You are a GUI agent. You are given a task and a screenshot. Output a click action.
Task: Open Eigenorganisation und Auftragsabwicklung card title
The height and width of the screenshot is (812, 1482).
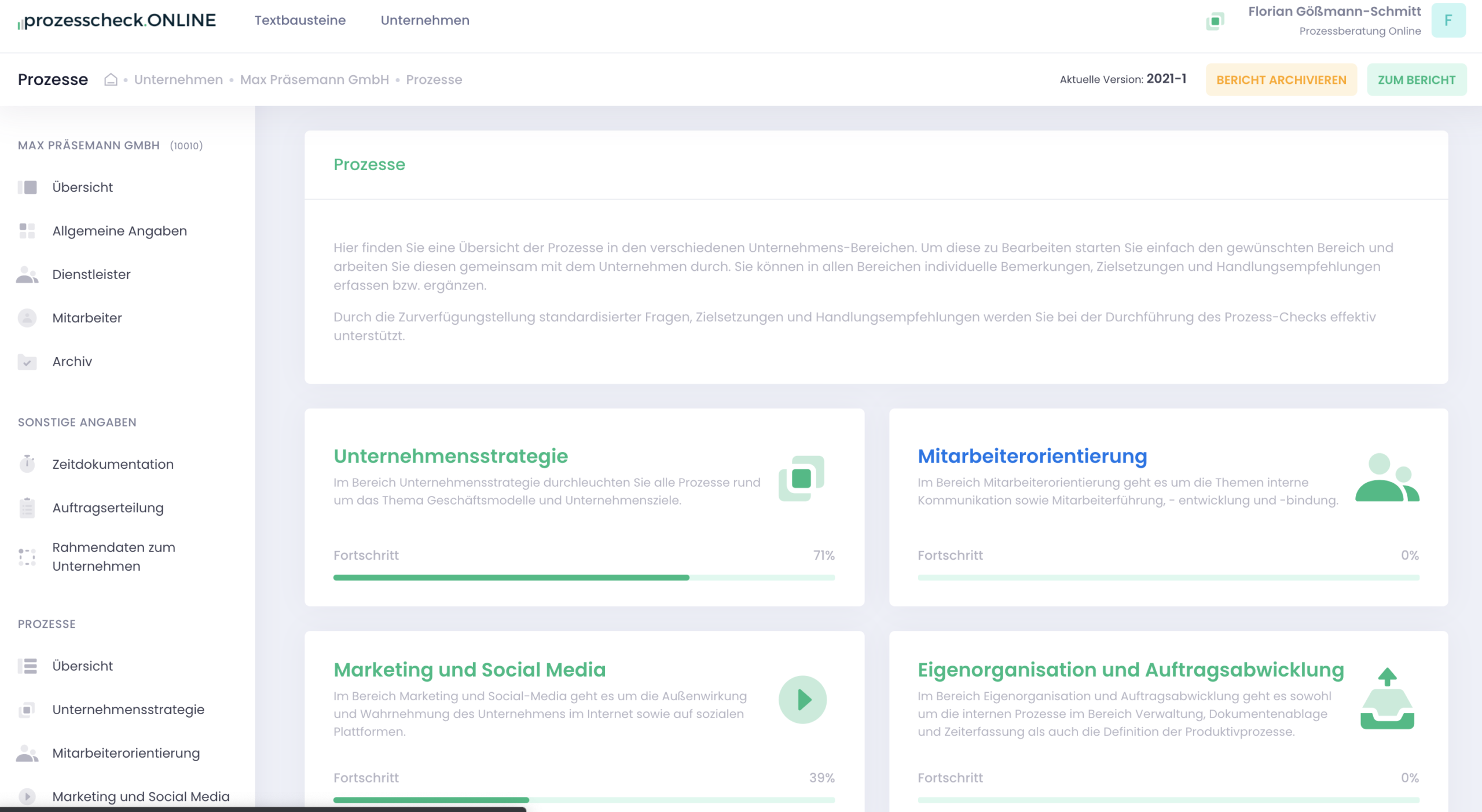[x=1131, y=670]
